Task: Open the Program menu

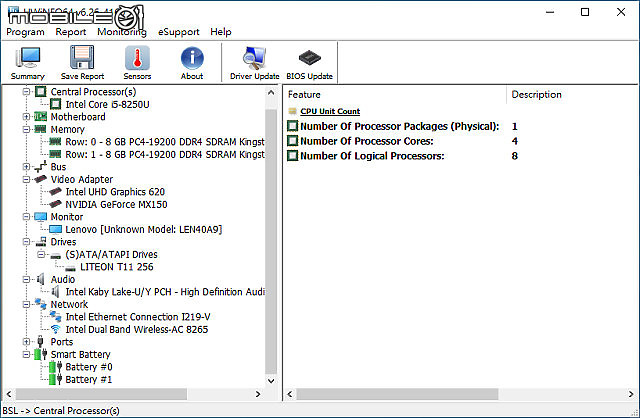Action: [25, 32]
